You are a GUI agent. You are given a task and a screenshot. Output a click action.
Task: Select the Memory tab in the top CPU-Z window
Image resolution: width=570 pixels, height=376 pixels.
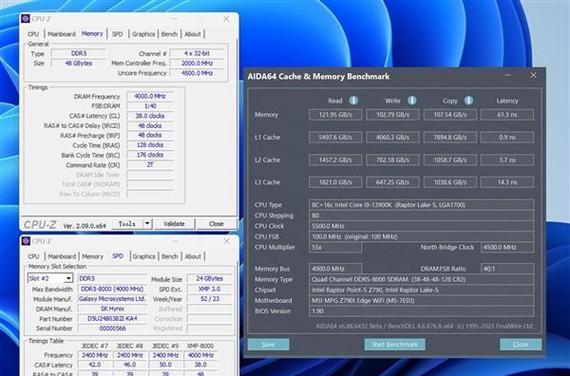pos(92,33)
